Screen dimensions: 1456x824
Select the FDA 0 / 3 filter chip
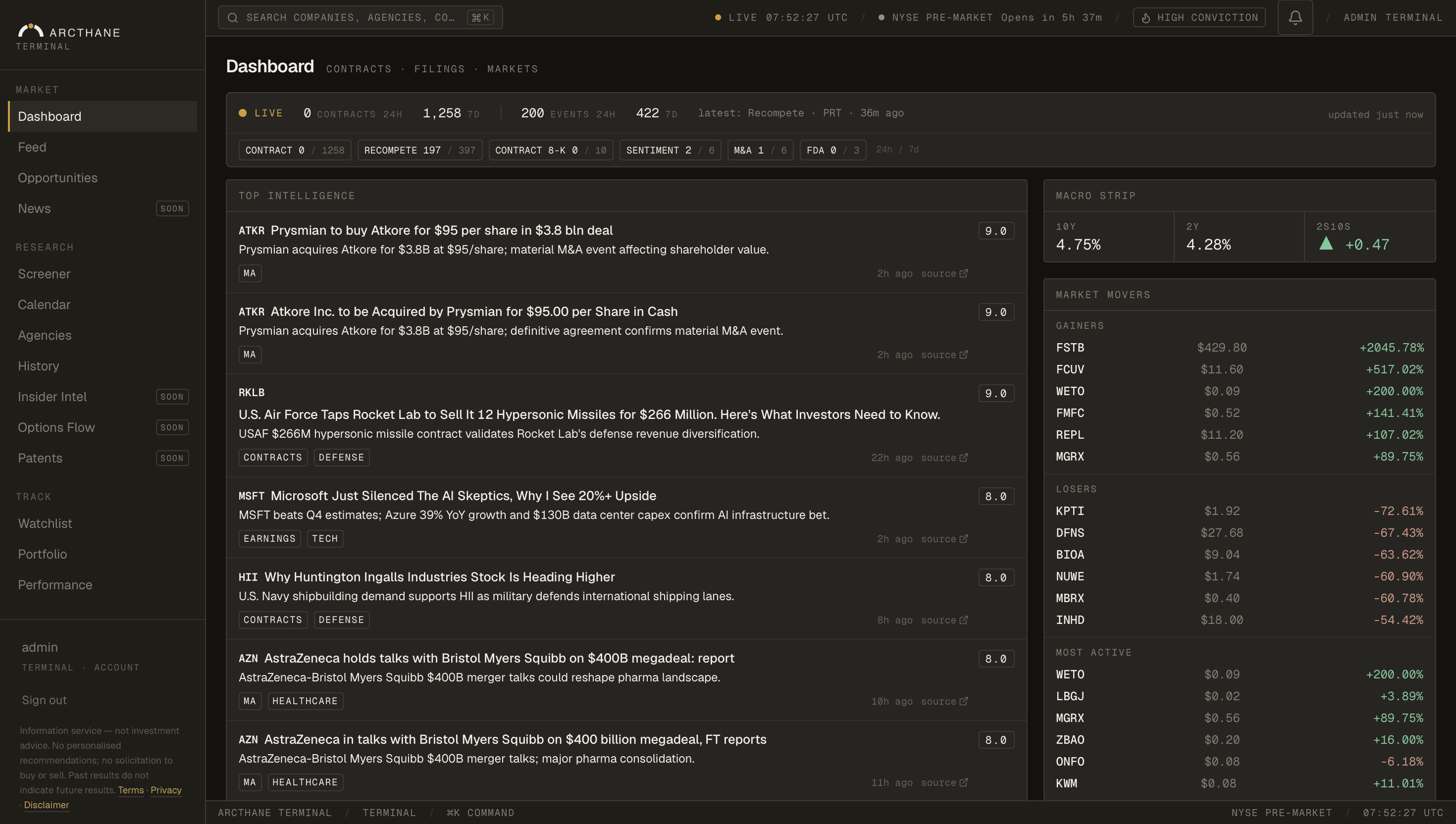(x=833, y=150)
